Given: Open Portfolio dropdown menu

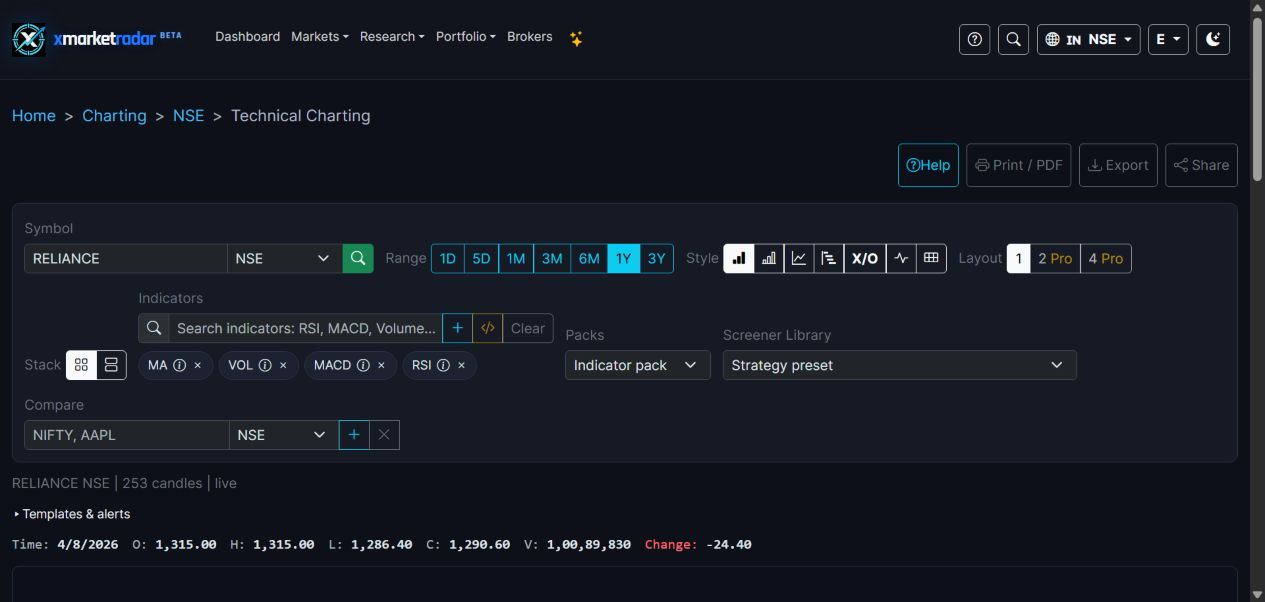Looking at the screenshot, I should pyautogui.click(x=466, y=36).
